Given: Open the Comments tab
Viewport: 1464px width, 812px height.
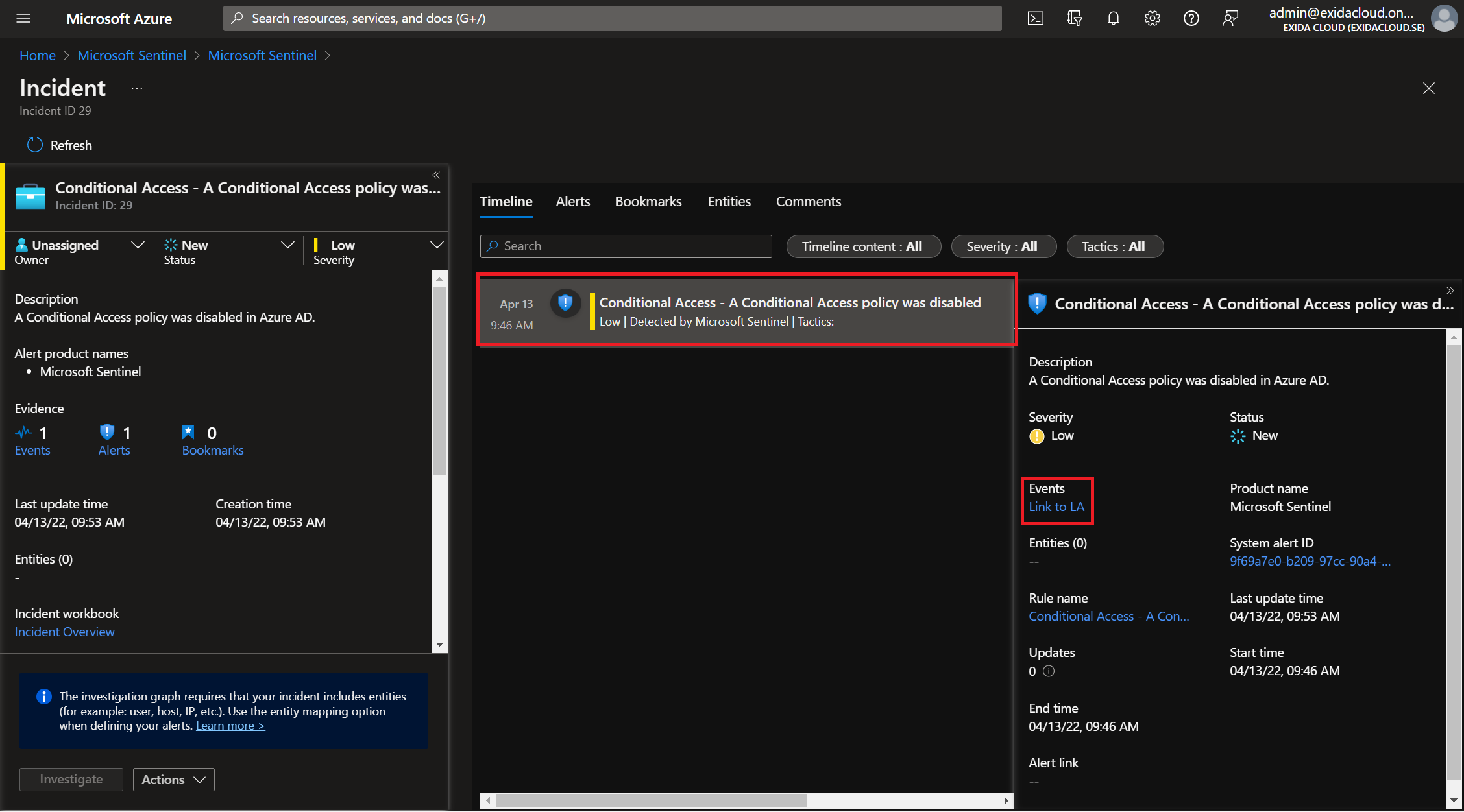Looking at the screenshot, I should (809, 202).
